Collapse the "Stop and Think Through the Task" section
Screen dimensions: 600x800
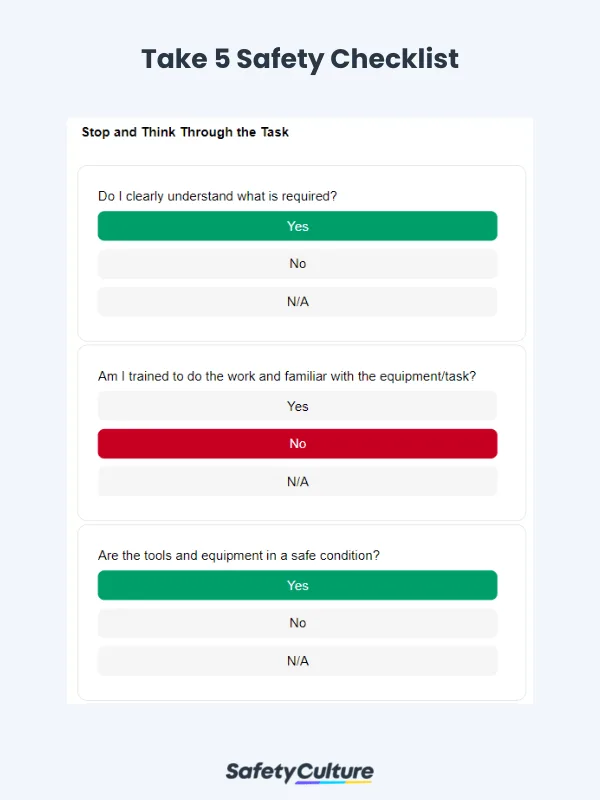tap(184, 131)
